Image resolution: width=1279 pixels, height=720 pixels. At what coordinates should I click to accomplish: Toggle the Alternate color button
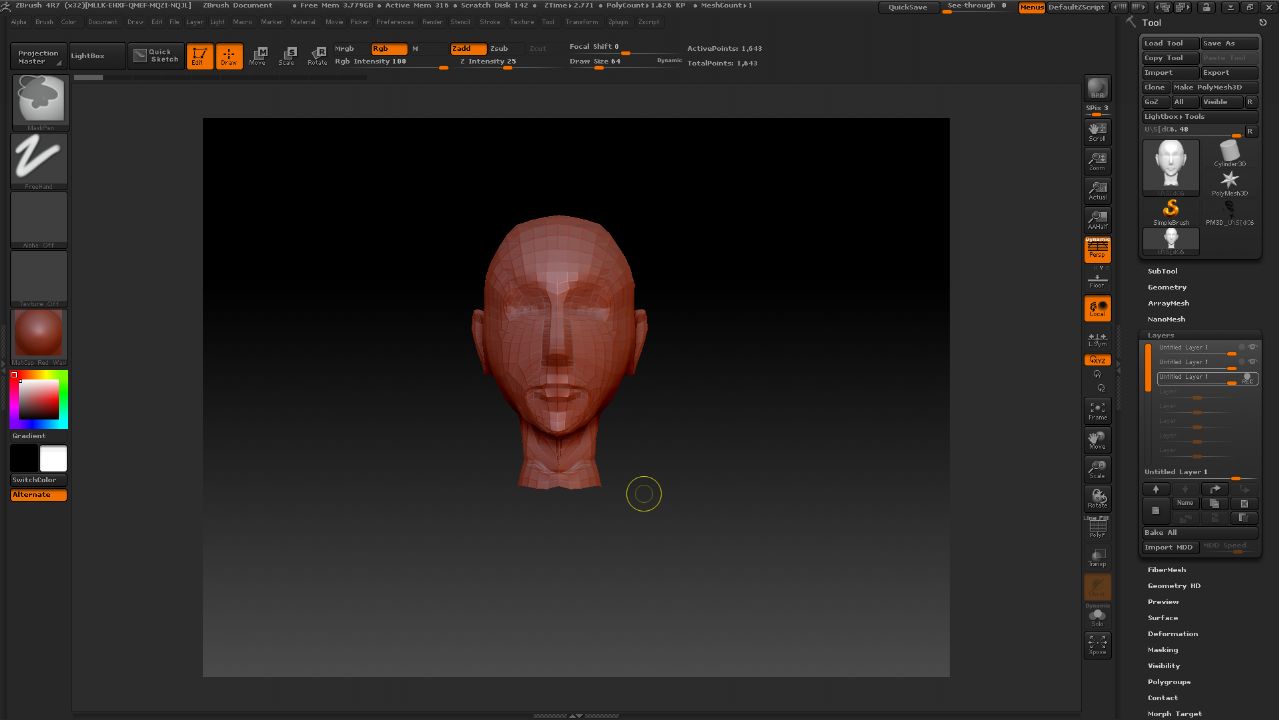(39, 495)
